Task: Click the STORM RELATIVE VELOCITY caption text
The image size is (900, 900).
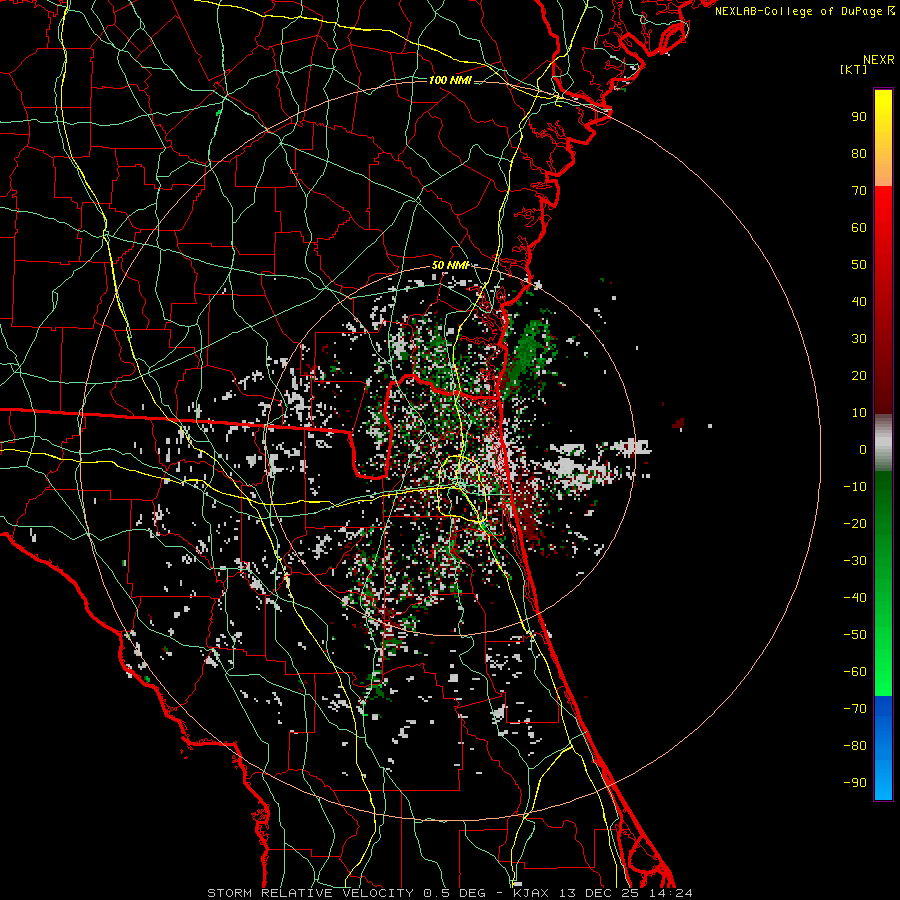Action: (310, 893)
